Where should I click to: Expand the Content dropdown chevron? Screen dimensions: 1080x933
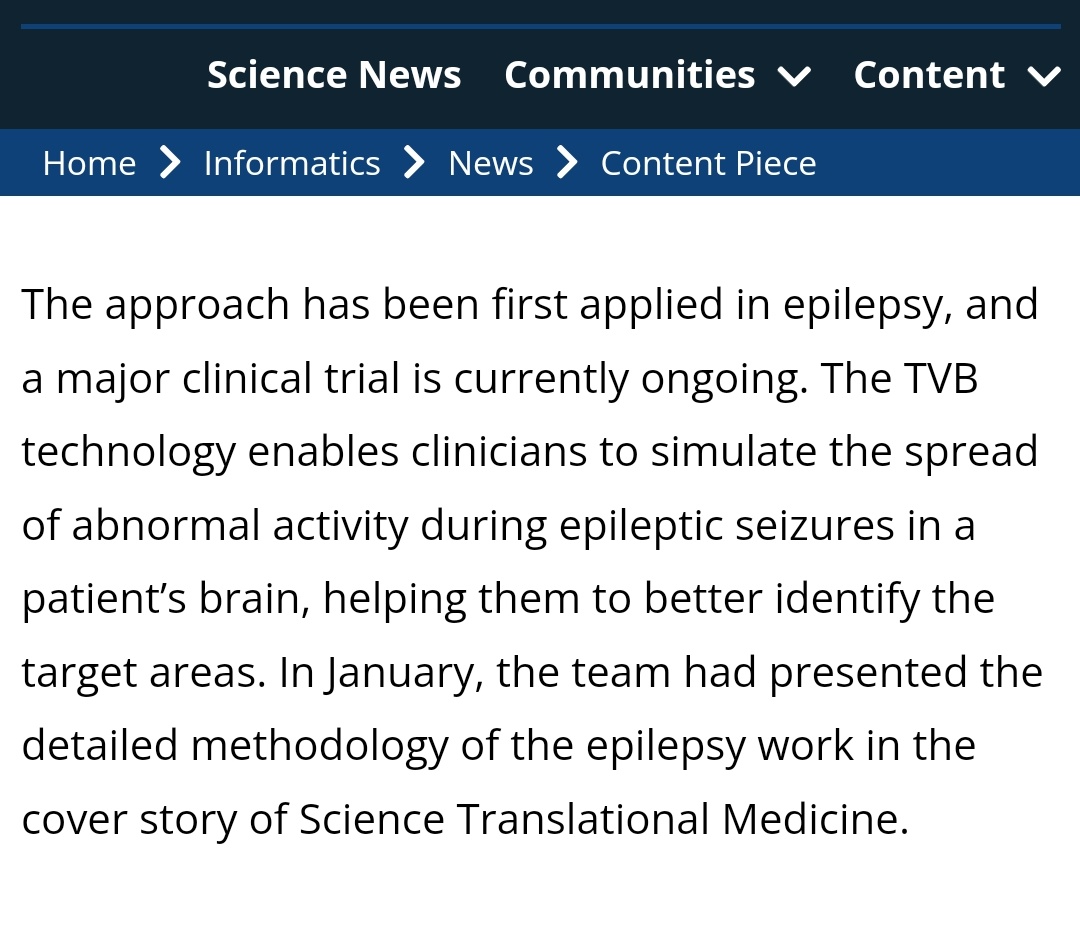(x=1044, y=76)
